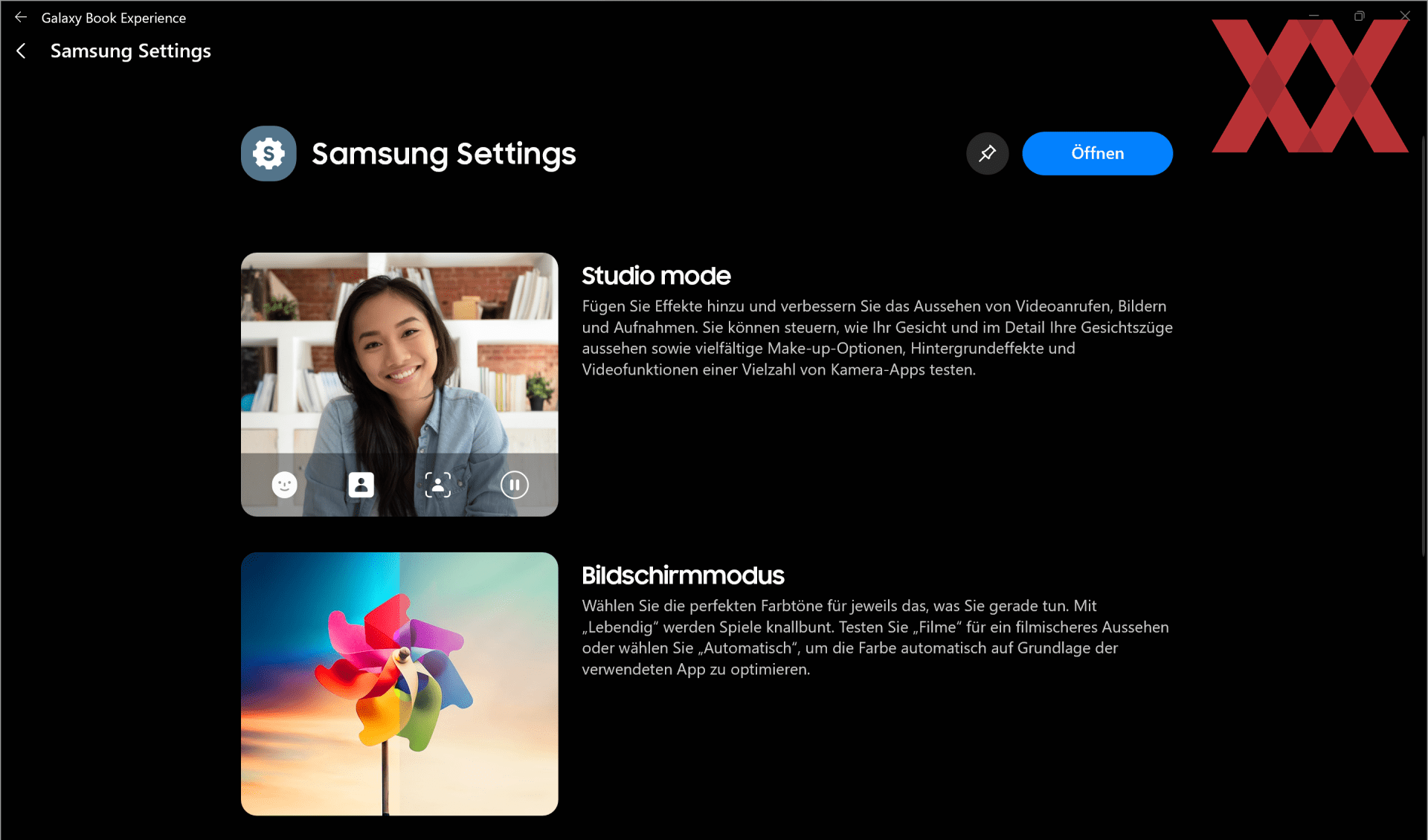Click the Studio mode description starting 'Fügen Sie Effekte'
The width and height of the screenshot is (1428, 840).
coord(878,337)
